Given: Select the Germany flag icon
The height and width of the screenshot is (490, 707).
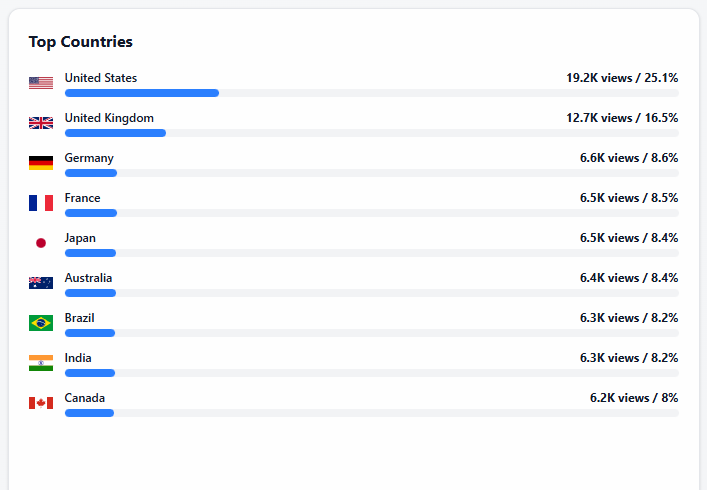Looking at the screenshot, I should (x=41, y=163).
